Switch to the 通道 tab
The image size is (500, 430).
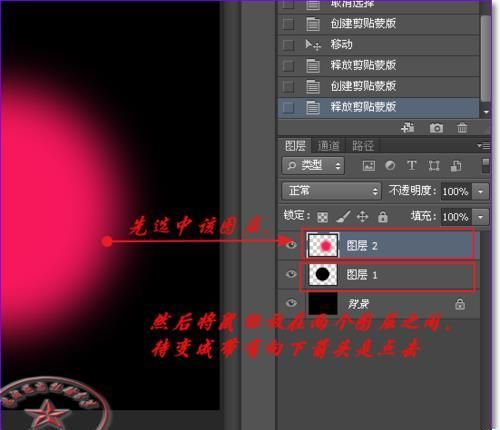coord(328,146)
